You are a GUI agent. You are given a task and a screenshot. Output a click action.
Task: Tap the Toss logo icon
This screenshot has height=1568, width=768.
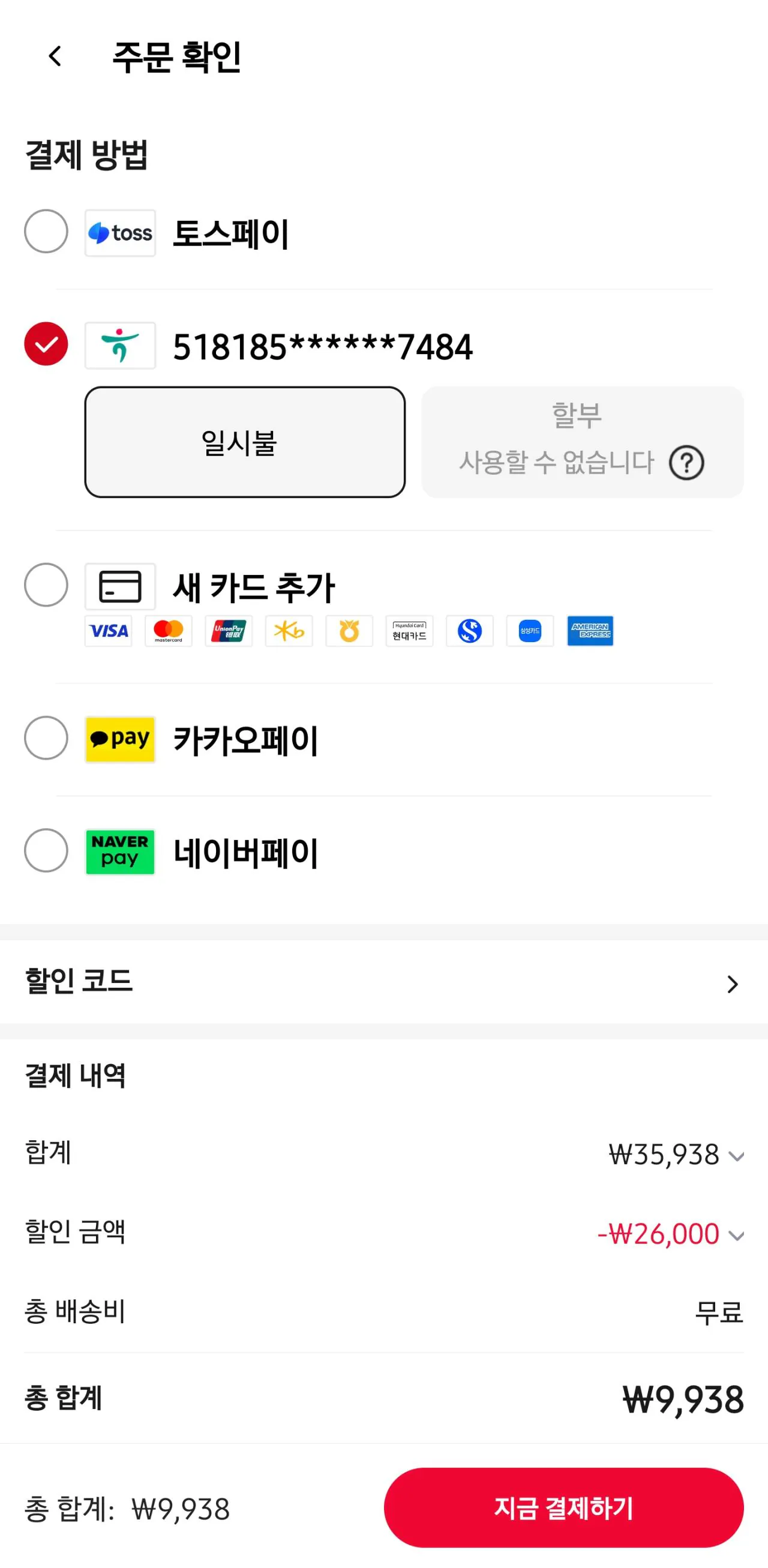[x=120, y=233]
